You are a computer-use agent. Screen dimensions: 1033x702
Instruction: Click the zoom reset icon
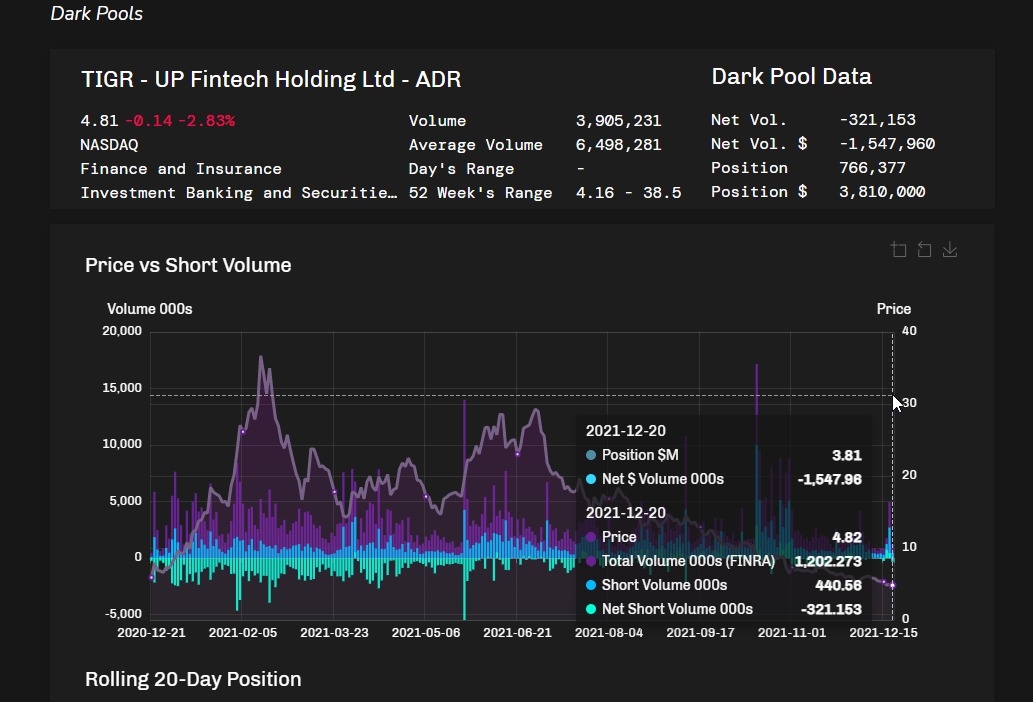[x=924, y=250]
